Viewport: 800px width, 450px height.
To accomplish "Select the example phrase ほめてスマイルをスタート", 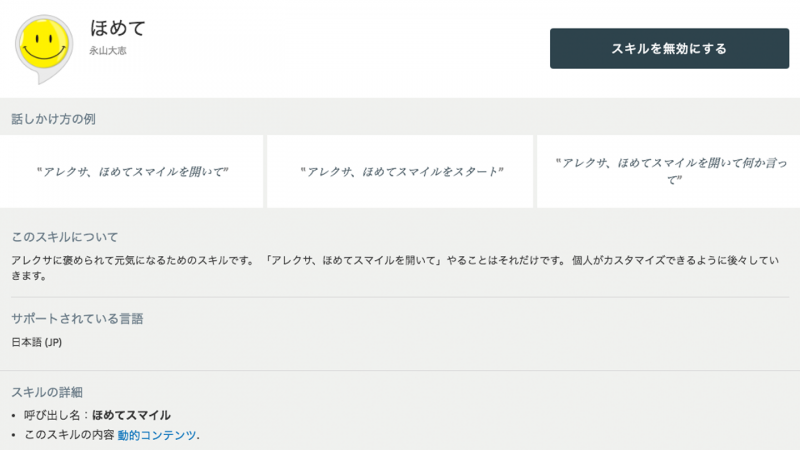I will tap(401, 171).
